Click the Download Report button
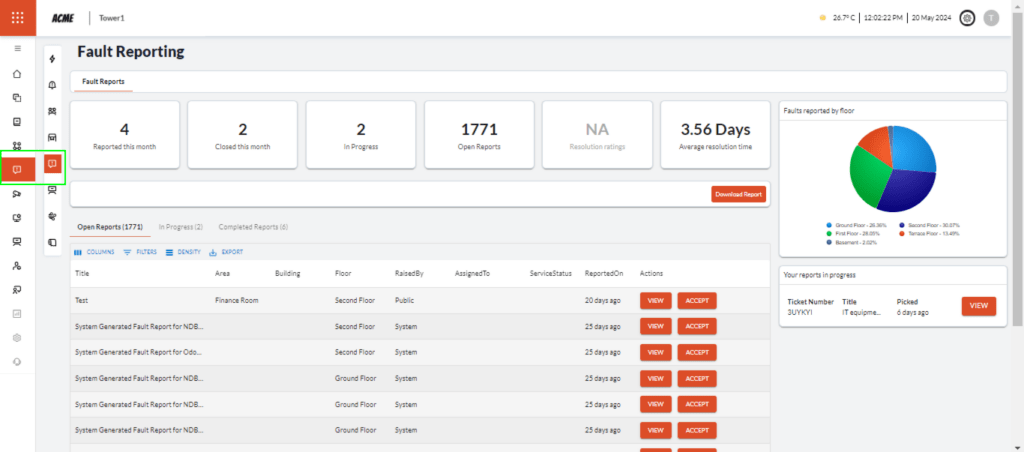Viewport: 1024px width, 452px height. [x=738, y=194]
